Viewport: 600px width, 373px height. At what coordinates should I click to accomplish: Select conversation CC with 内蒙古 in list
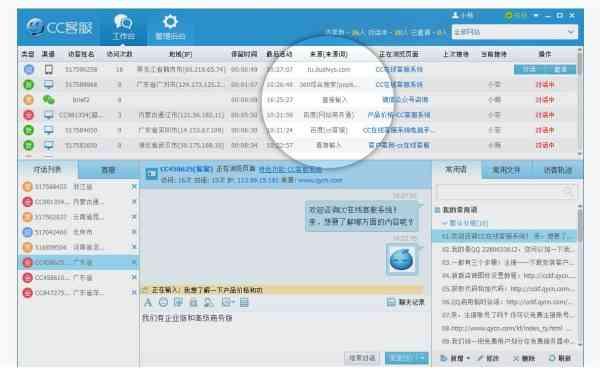click(78, 202)
